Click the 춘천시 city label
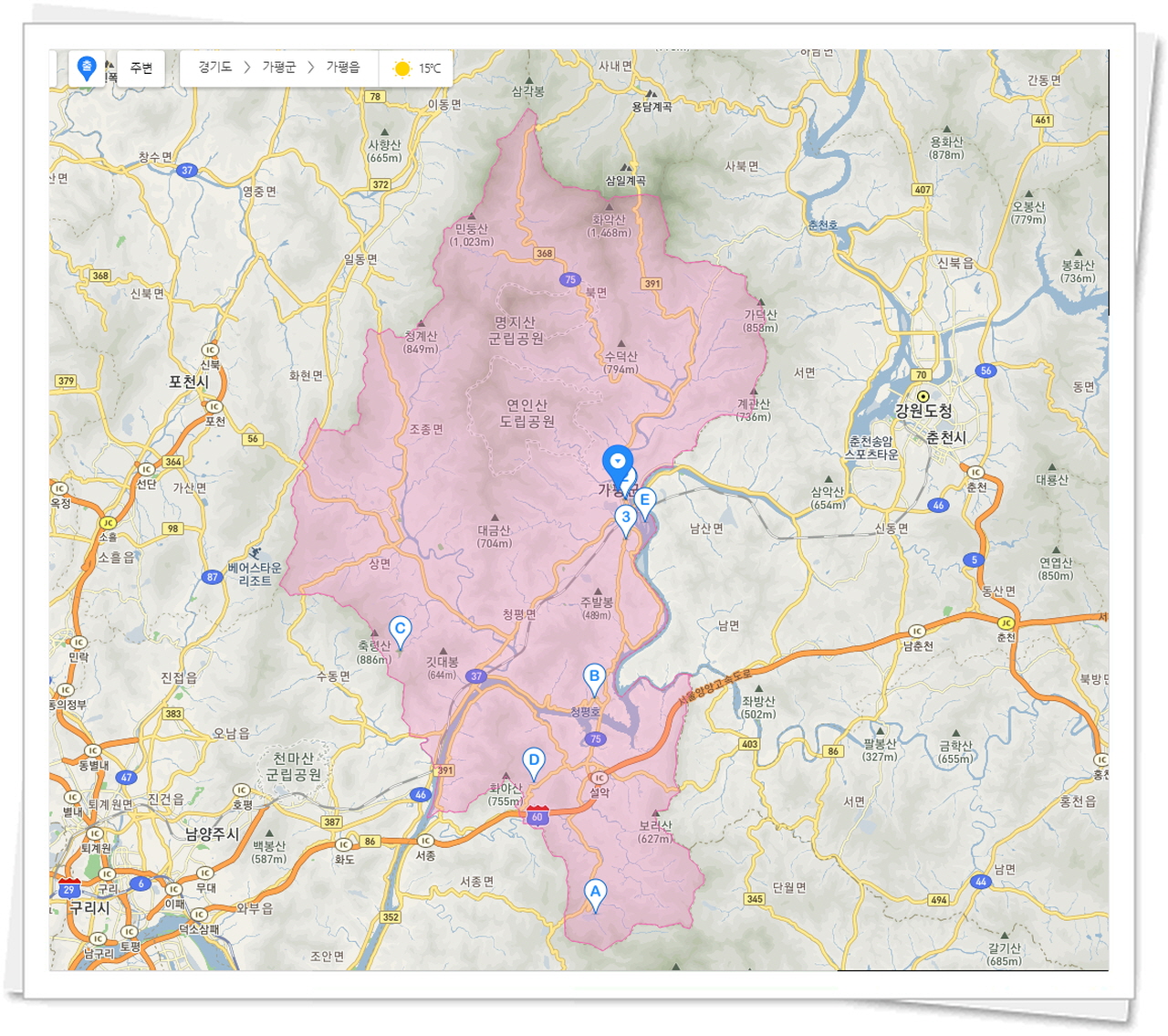The height and width of the screenshot is (1036, 1168). click(x=946, y=438)
